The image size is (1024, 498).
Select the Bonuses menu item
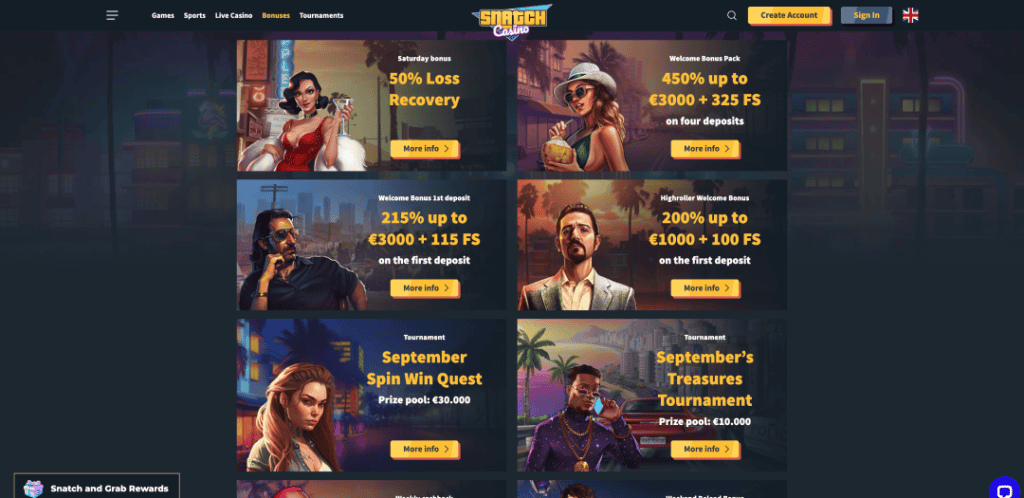[276, 15]
